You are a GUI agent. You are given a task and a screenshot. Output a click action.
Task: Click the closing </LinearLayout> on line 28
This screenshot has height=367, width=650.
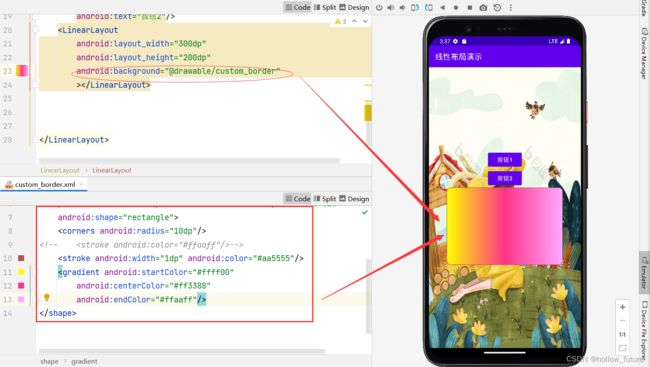(74, 140)
